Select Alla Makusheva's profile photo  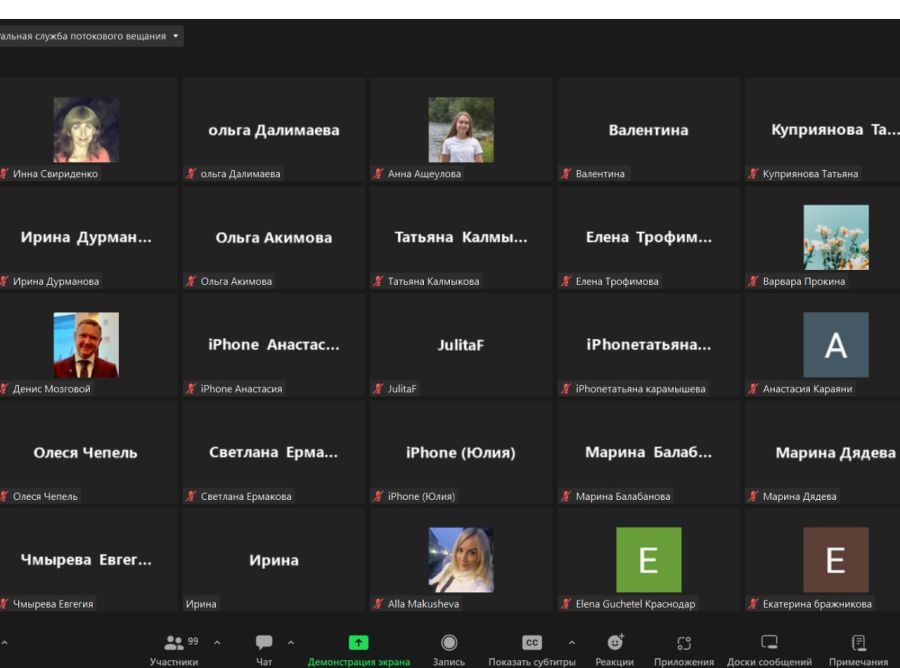tap(461, 560)
